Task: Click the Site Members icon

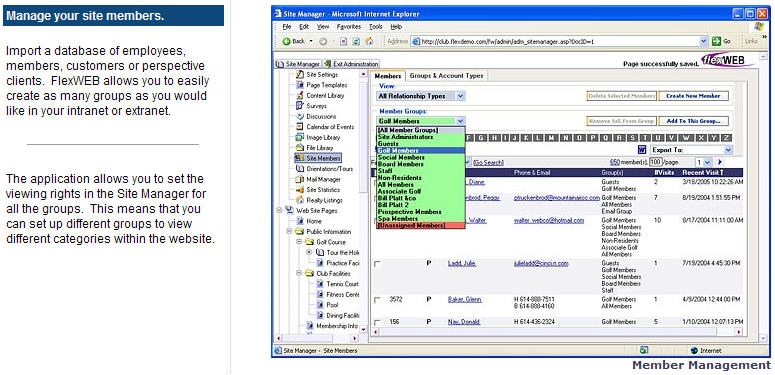Action: click(x=300, y=158)
